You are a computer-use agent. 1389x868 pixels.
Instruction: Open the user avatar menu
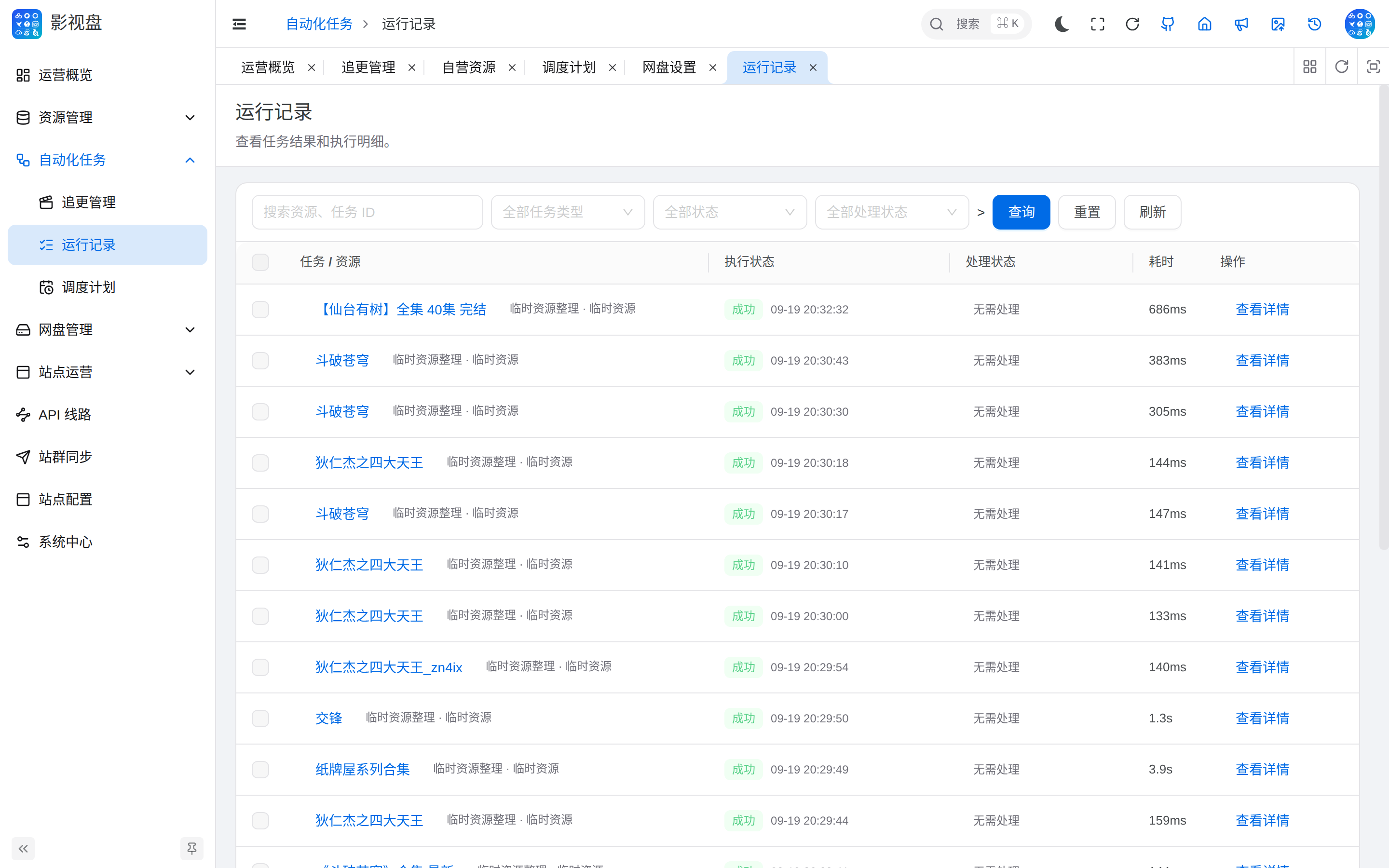[1360, 24]
